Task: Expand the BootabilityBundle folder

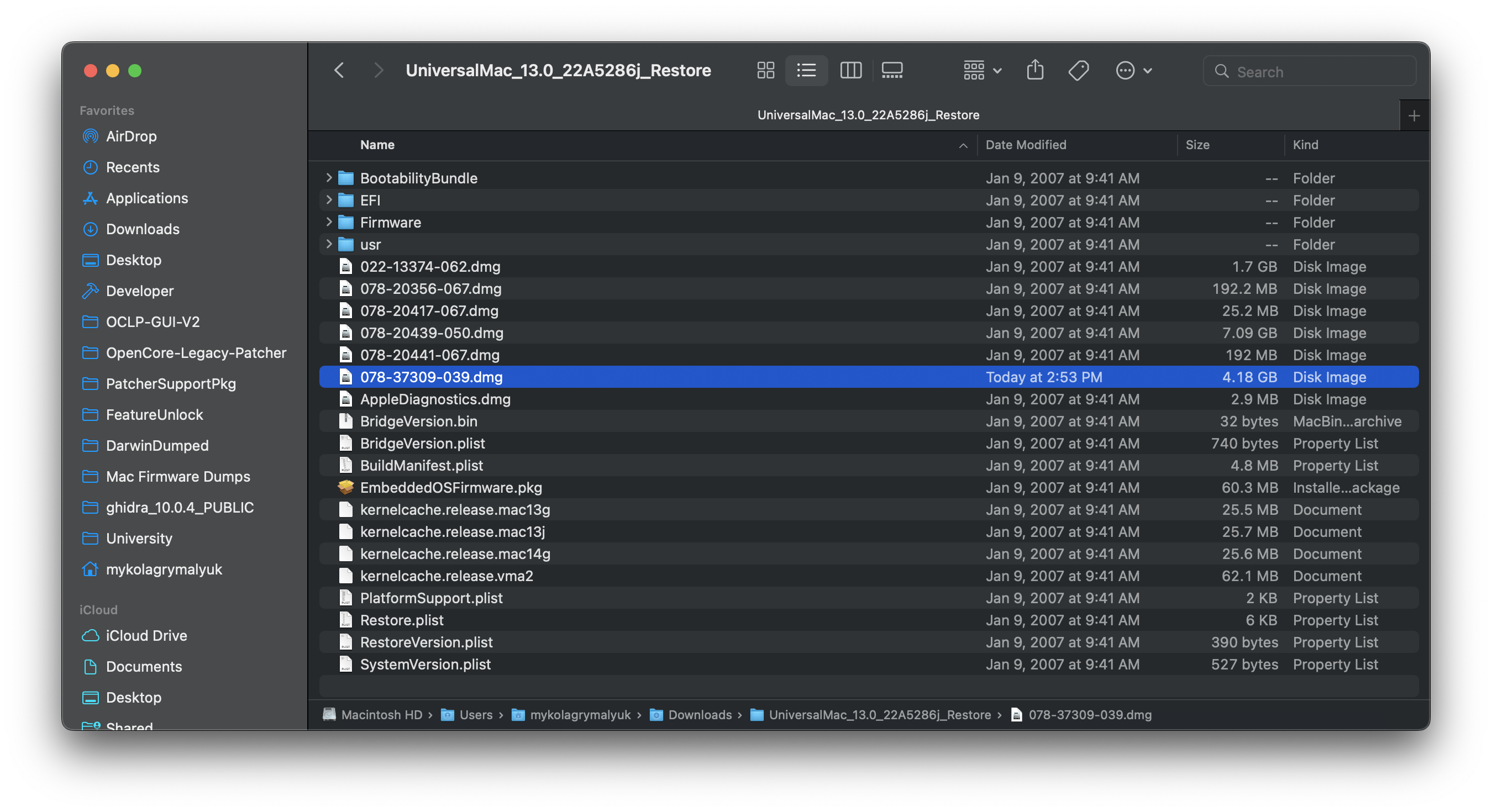Action: [x=328, y=178]
